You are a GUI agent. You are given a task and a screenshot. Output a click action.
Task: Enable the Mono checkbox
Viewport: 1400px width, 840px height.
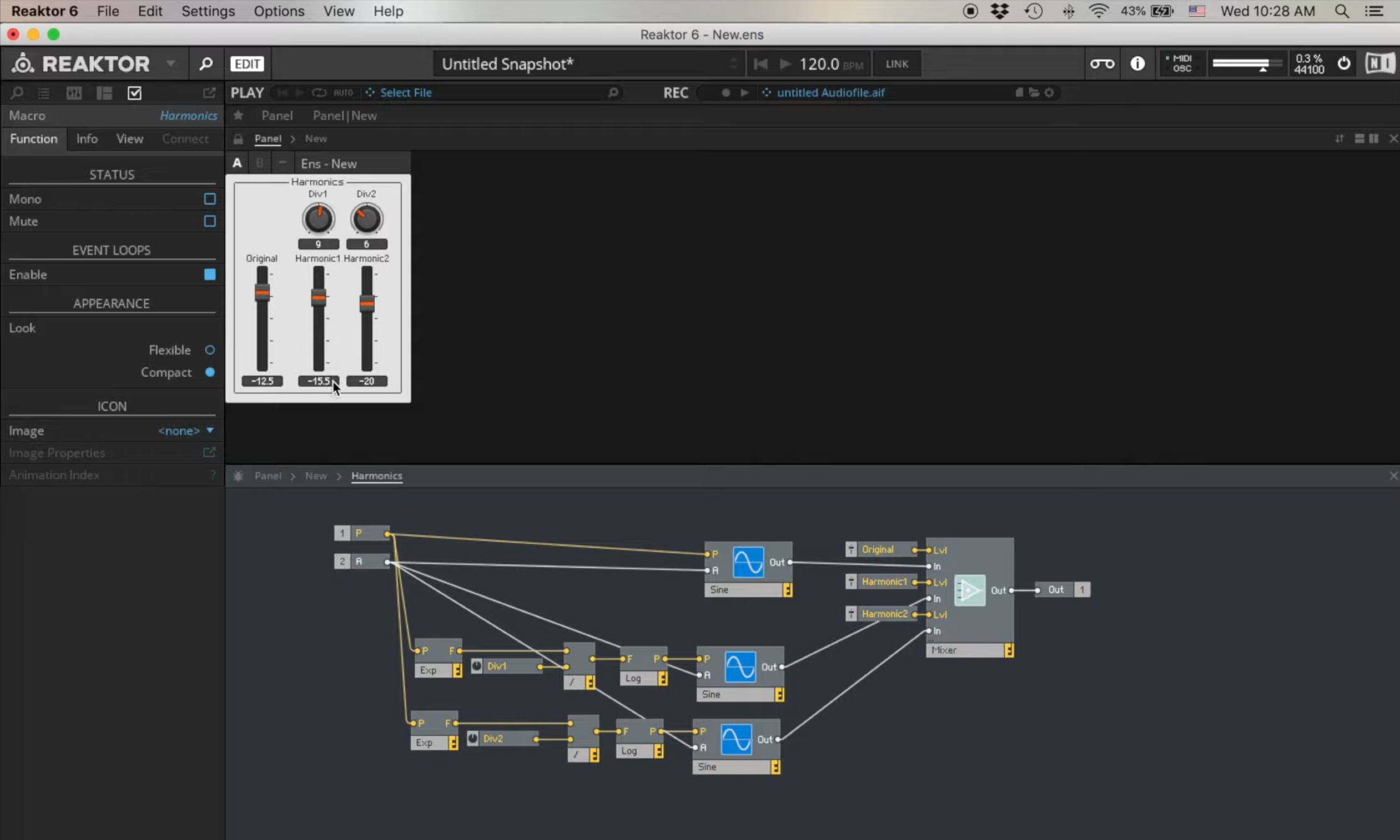click(x=210, y=199)
